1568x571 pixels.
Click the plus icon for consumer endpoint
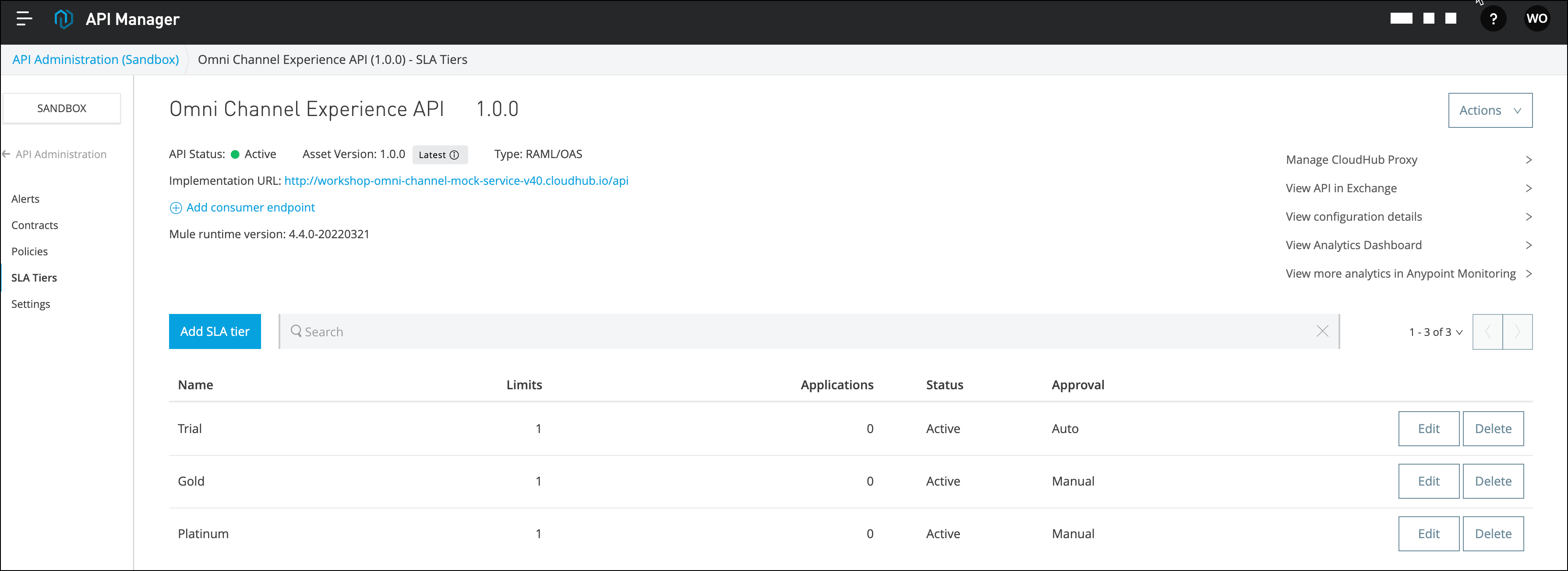[x=175, y=208]
